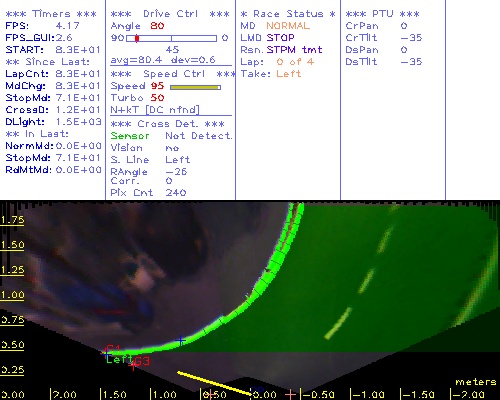Click the yellow steering direction line
500x400 pixels.
pyautogui.click(x=214, y=383)
